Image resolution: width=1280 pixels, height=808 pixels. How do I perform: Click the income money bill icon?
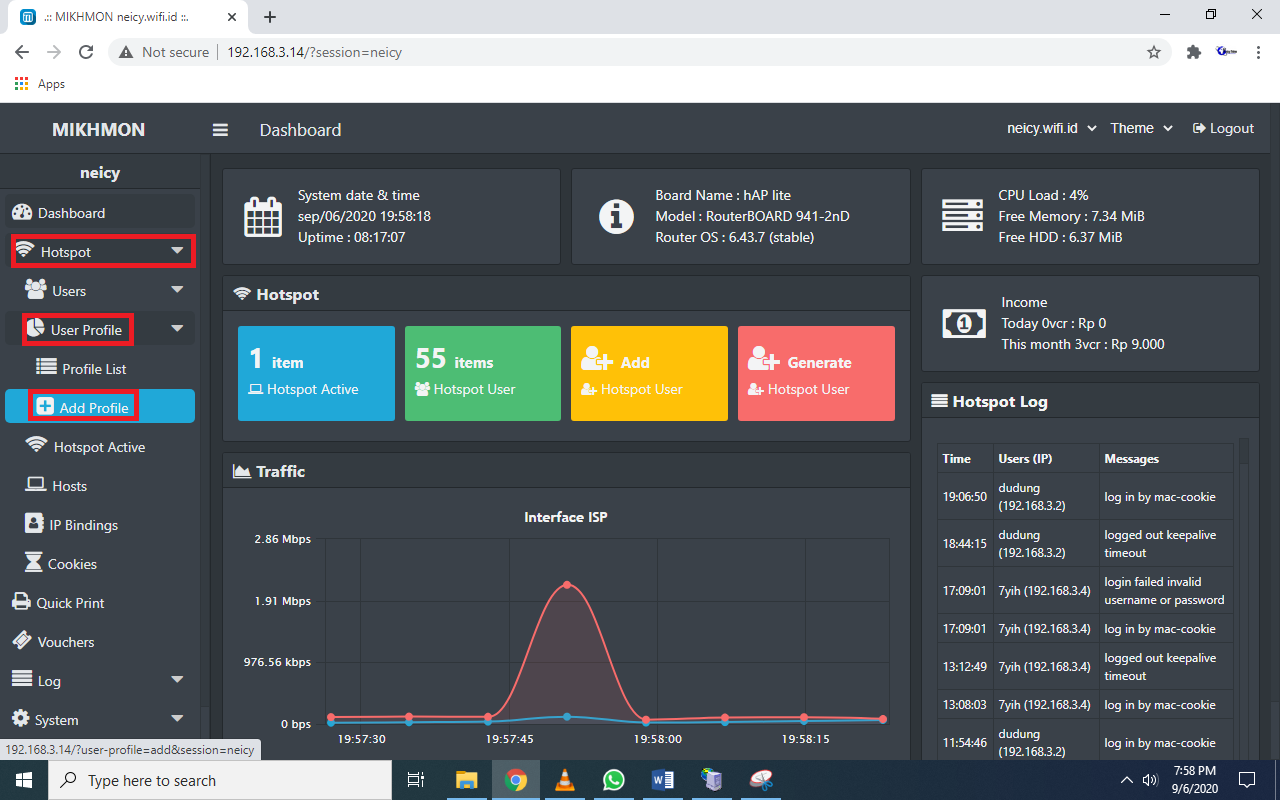[964, 323]
